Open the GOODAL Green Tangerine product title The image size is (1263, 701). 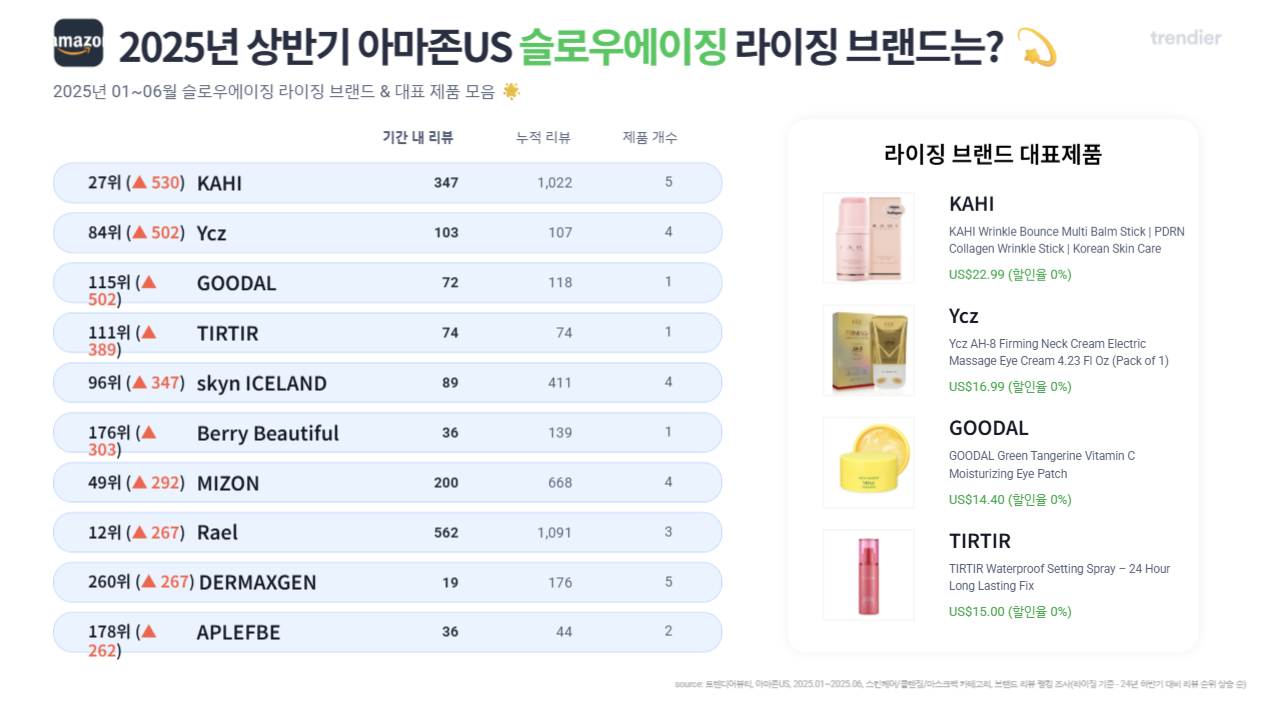click(x=1042, y=465)
